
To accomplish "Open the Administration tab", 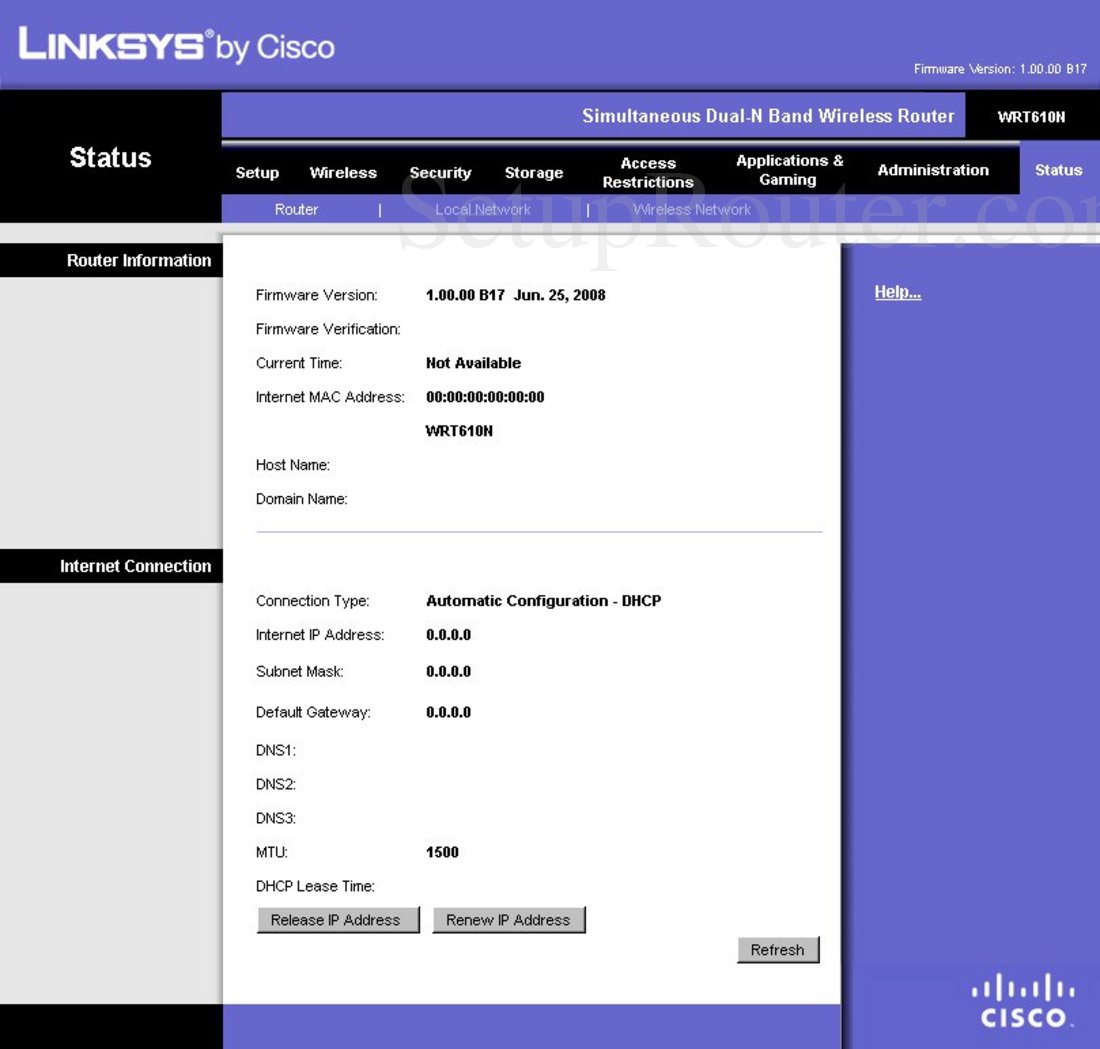I will click(933, 170).
